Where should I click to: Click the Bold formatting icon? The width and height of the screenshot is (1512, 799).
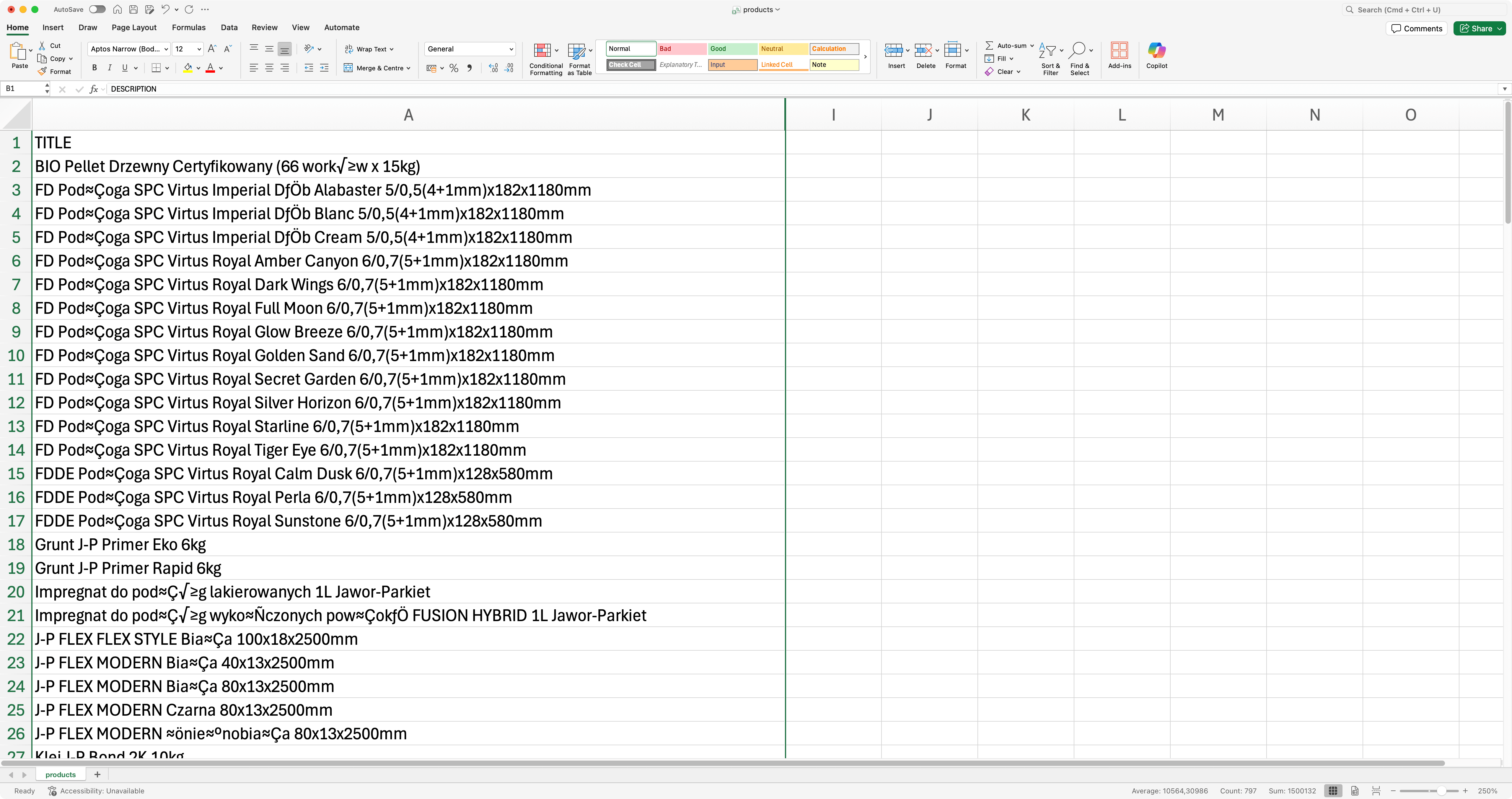[94, 68]
